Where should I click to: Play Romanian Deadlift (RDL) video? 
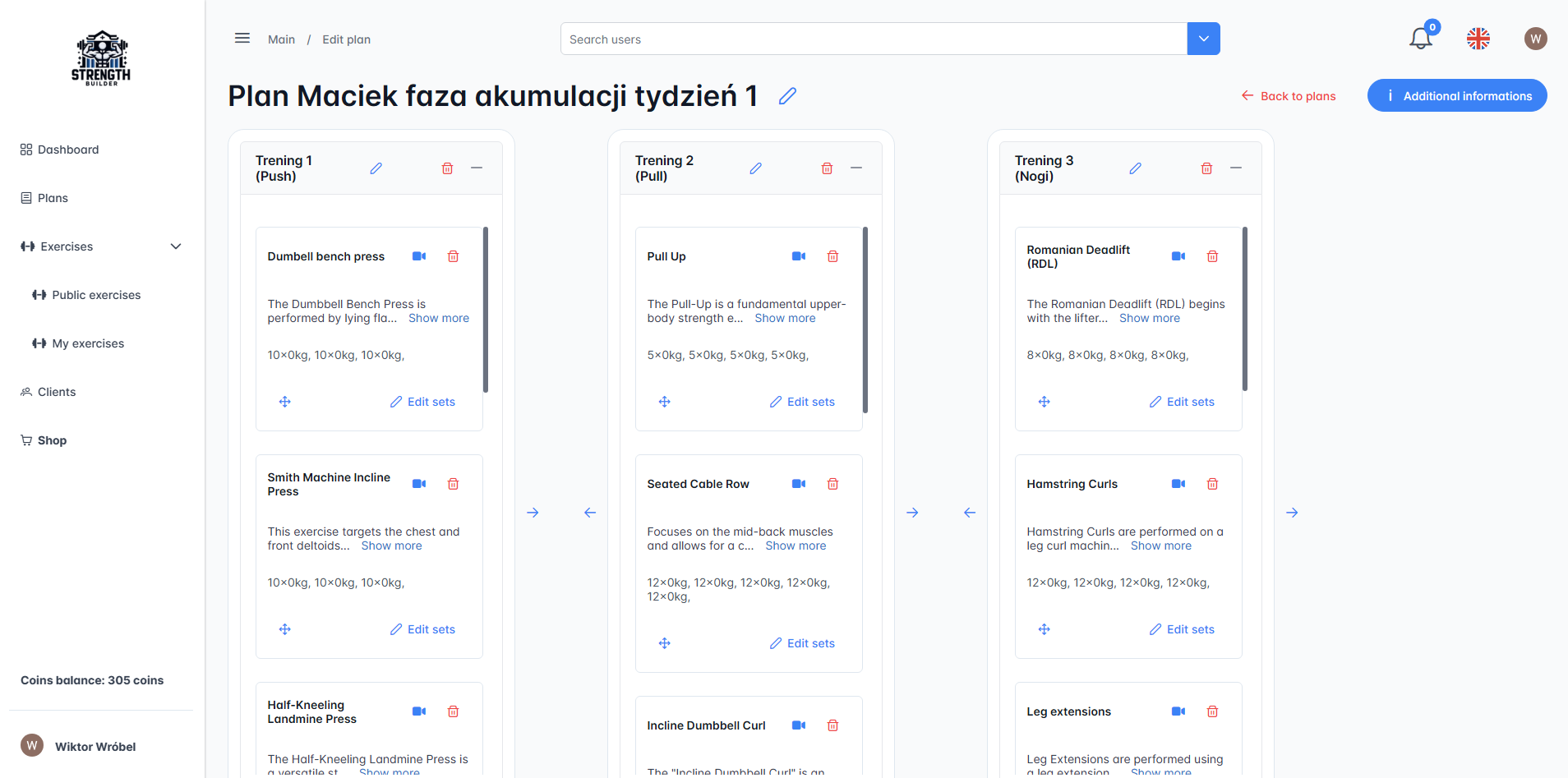point(1178,256)
